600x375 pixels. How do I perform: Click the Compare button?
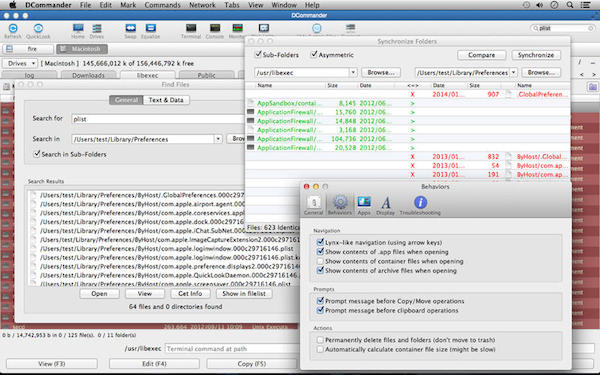click(481, 55)
